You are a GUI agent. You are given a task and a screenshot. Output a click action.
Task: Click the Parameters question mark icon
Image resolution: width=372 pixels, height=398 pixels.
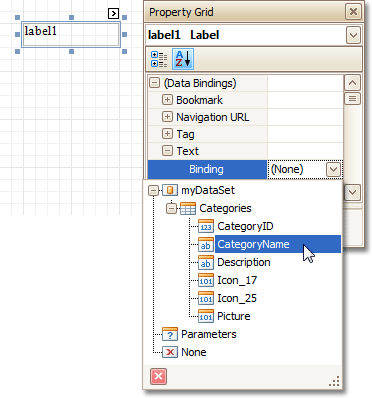(170, 334)
